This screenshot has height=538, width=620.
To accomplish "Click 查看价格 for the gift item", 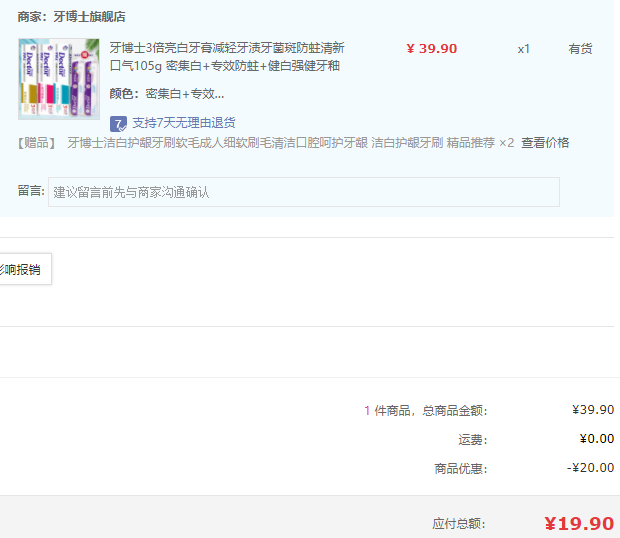I will tap(545, 143).
